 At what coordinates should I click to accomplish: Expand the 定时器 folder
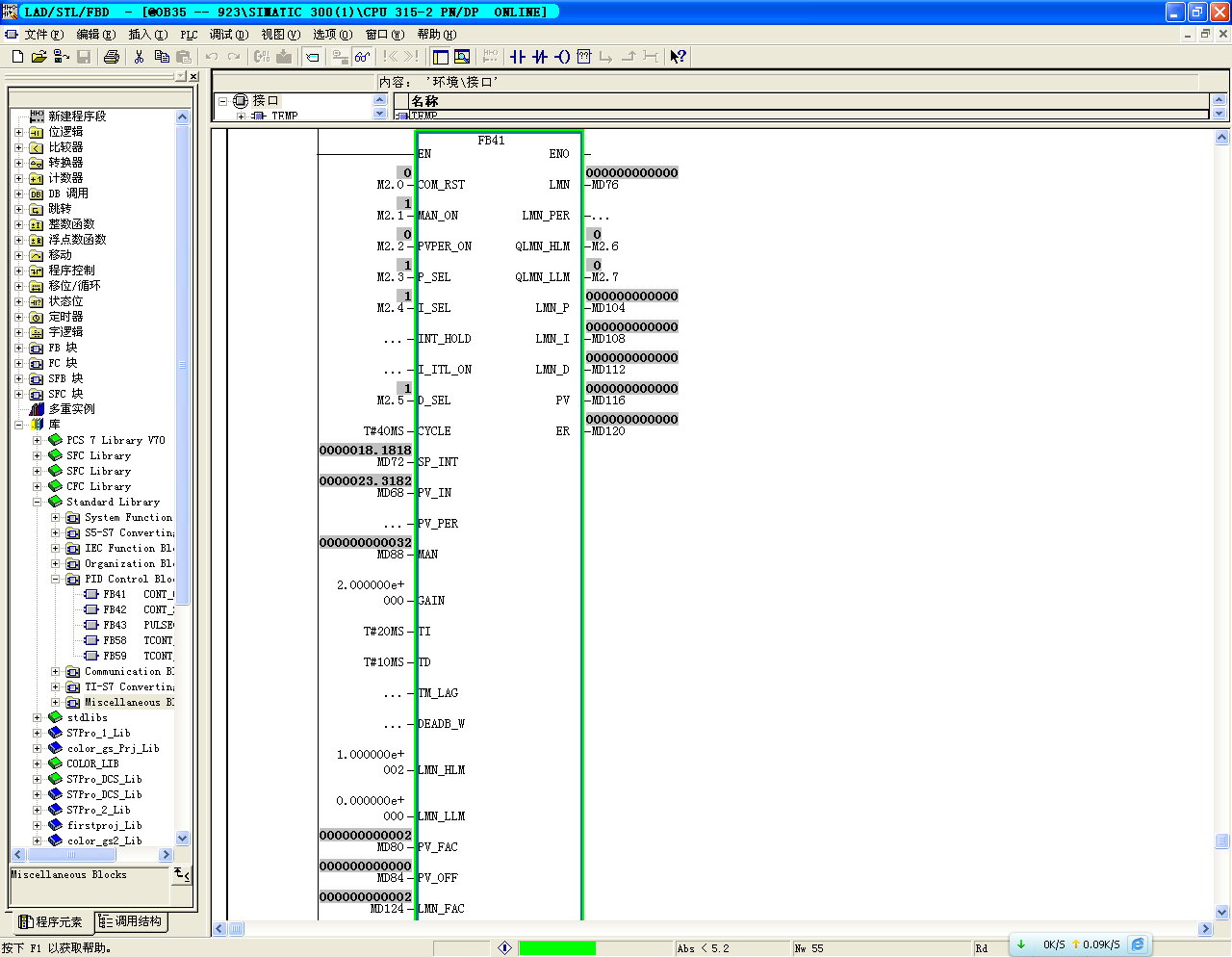(x=18, y=317)
